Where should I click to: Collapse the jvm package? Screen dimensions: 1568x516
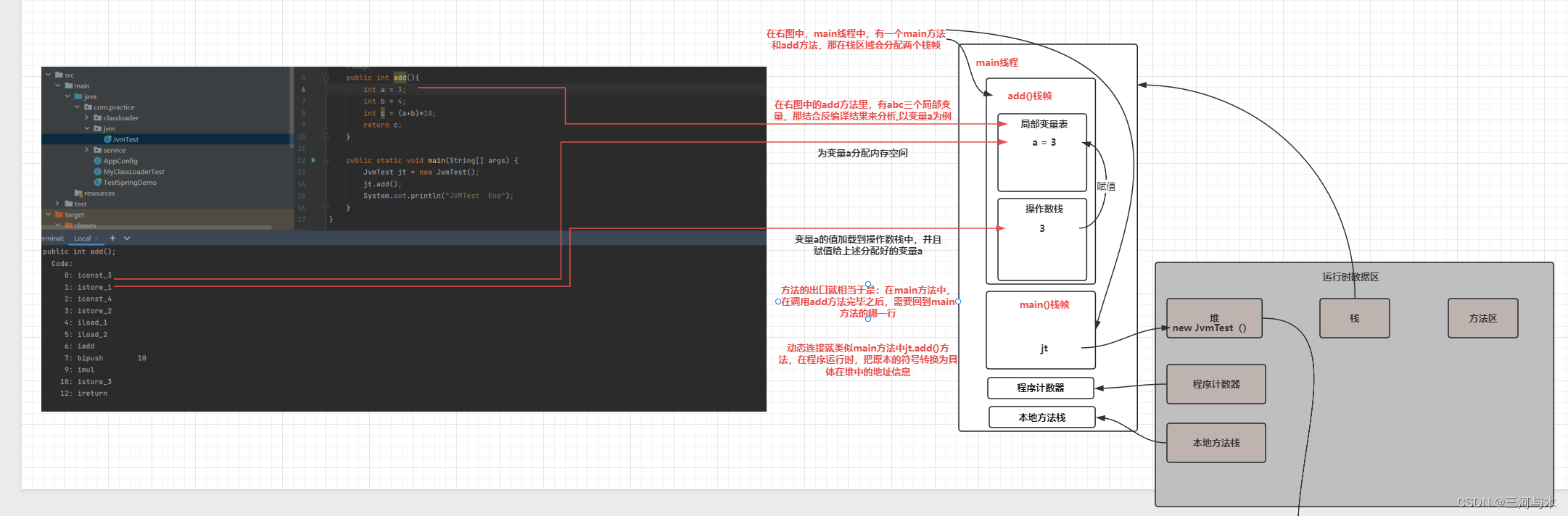[x=87, y=128]
